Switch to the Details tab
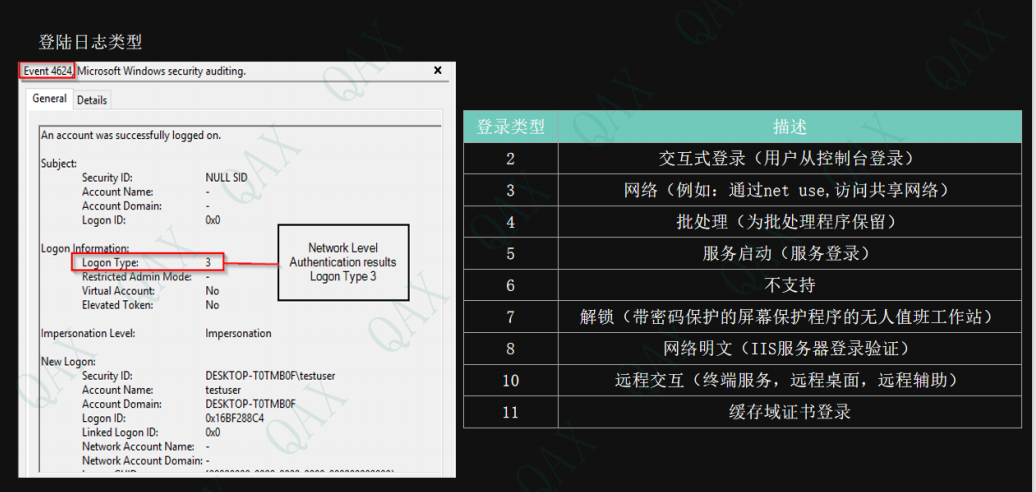 point(92,100)
